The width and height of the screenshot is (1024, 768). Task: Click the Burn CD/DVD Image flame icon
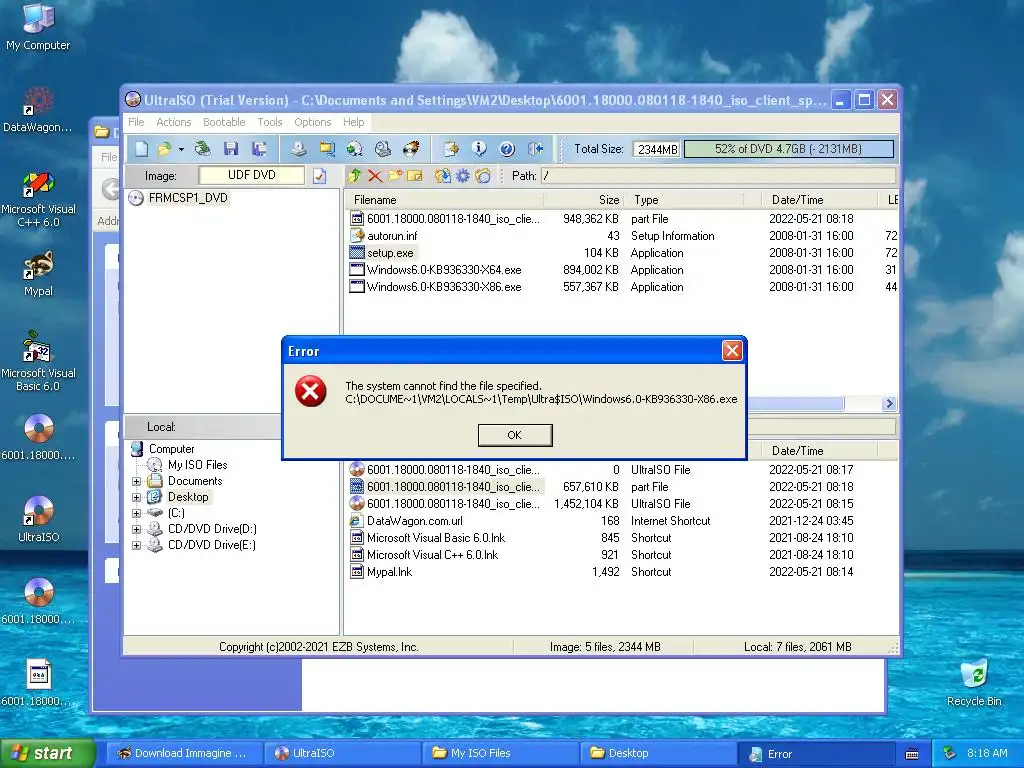(x=411, y=149)
